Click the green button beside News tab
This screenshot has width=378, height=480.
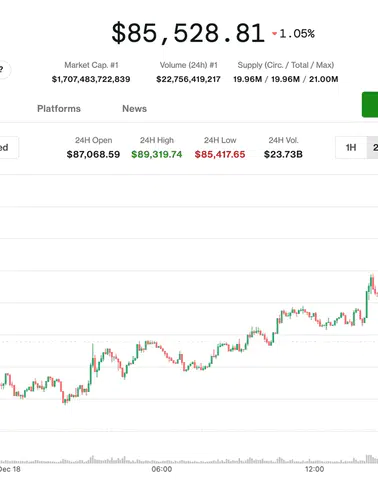[370, 105]
